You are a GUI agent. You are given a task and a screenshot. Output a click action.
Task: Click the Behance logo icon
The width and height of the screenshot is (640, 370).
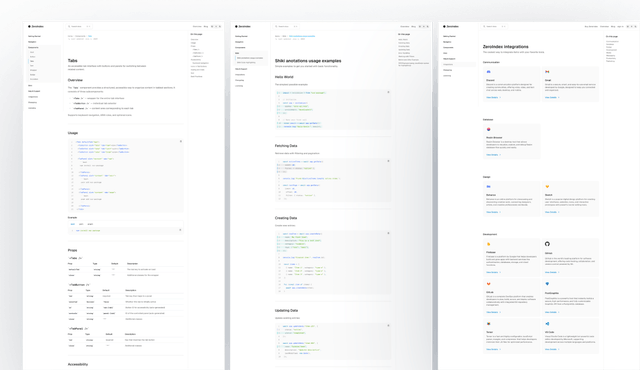coord(489,186)
